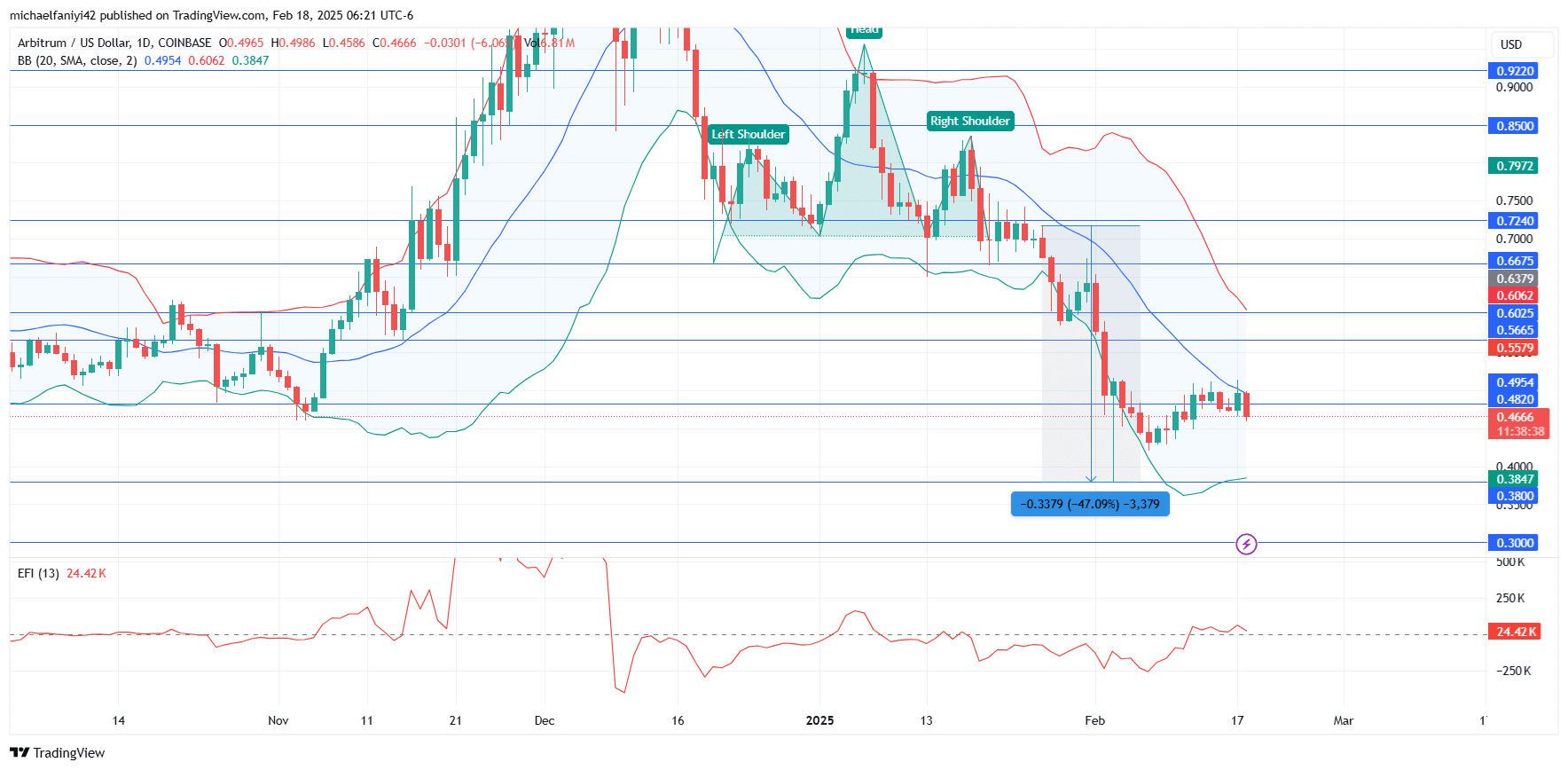Click the 16 date axis label
This screenshot has width=1568, height=770.
(678, 720)
